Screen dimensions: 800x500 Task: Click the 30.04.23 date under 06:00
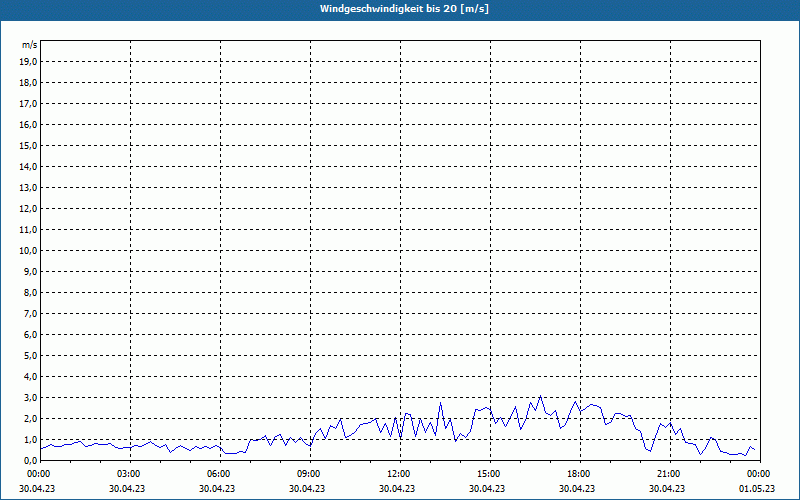pyautogui.click(x=217, y=488)
